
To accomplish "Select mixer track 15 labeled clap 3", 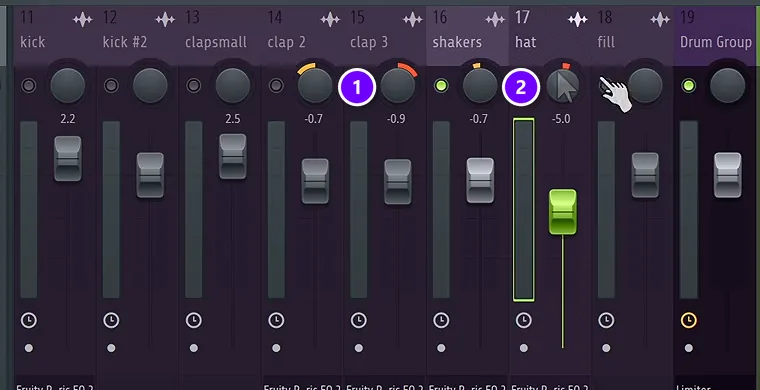I will pos(369,42).
